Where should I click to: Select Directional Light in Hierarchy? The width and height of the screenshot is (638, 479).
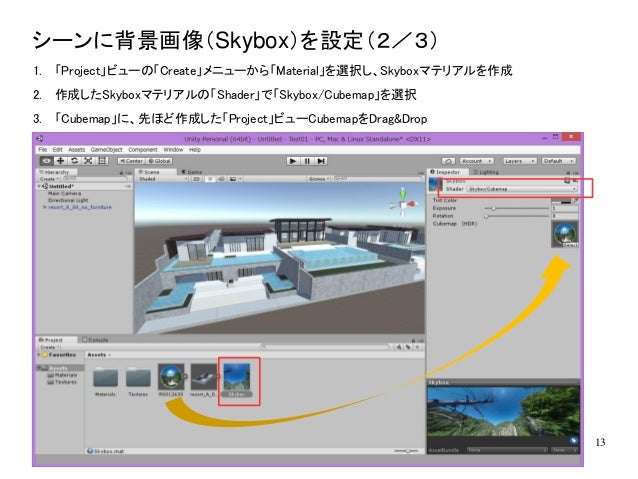point(68,200)
